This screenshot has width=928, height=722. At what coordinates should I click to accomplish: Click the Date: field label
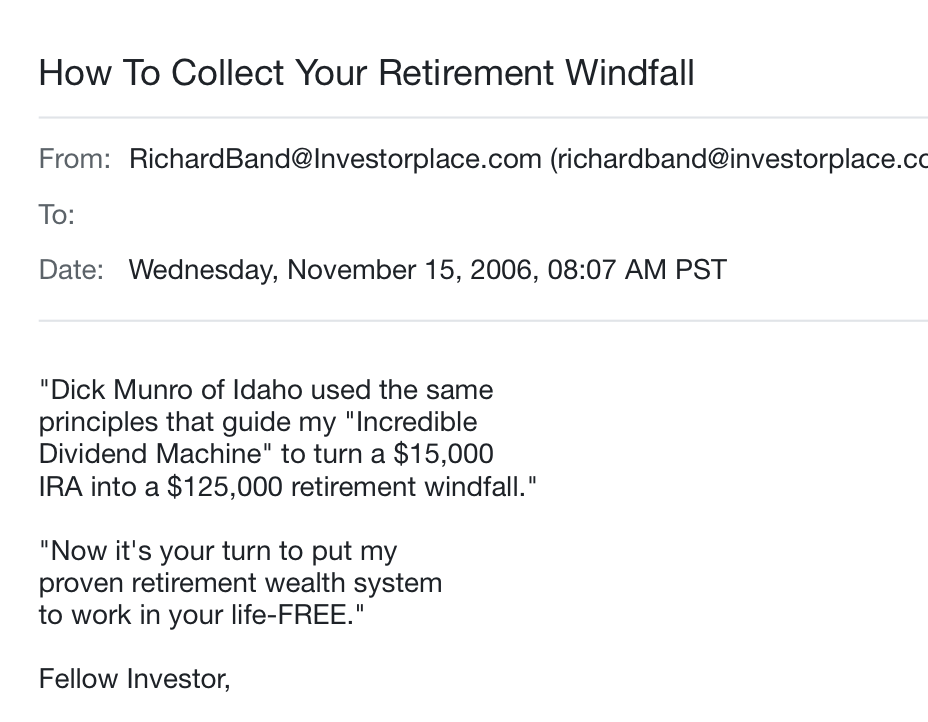click(71, 270)
